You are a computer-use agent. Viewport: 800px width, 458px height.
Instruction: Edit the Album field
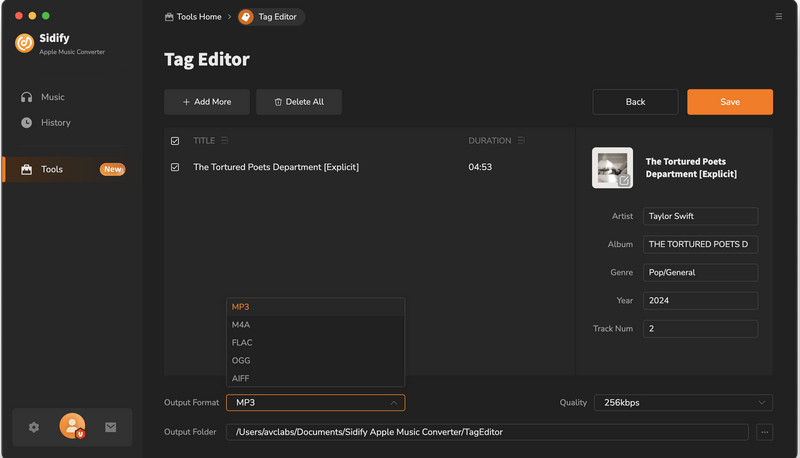coord(700,244)
